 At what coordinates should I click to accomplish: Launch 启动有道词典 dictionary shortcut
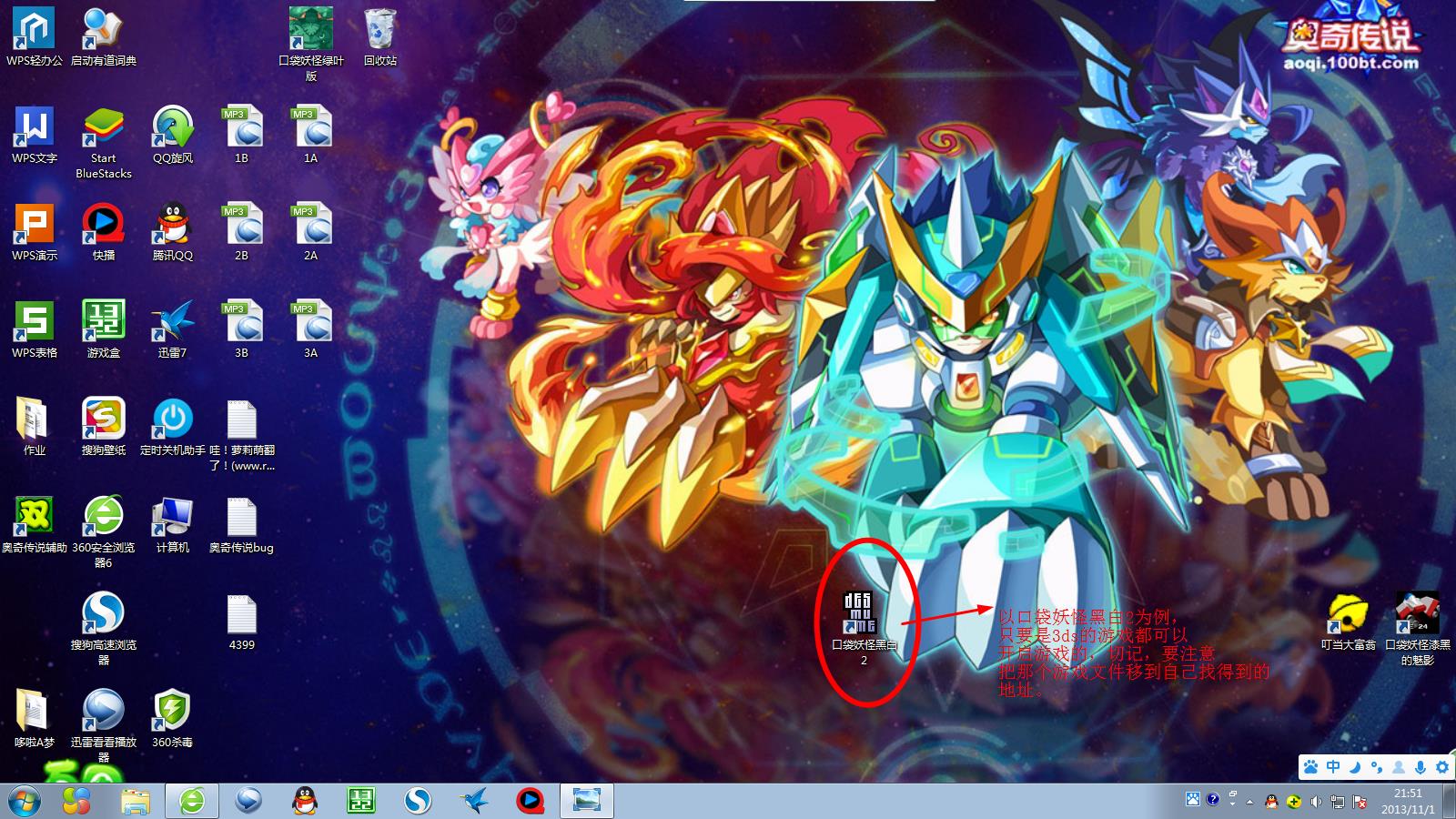pos(104,36)
